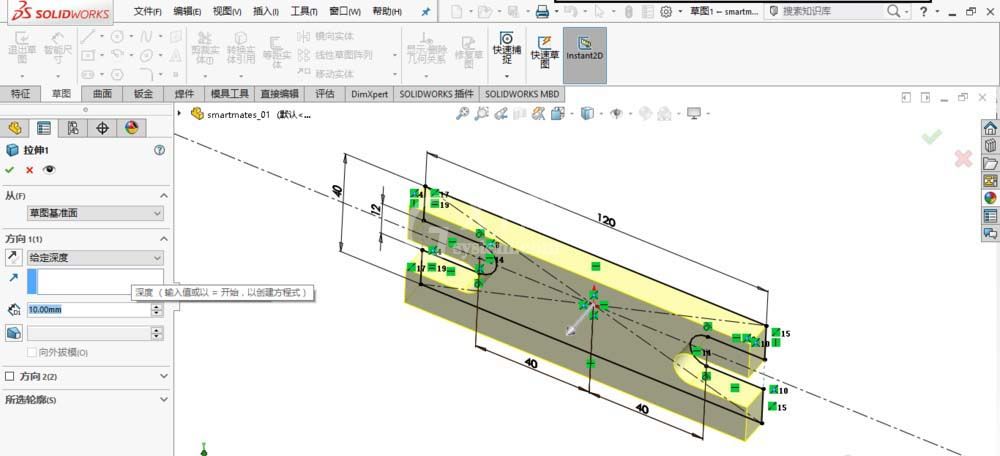The image size is (1000, 456).
Task: Open help for the 拉伸1 feature
Action: [159, 150]
